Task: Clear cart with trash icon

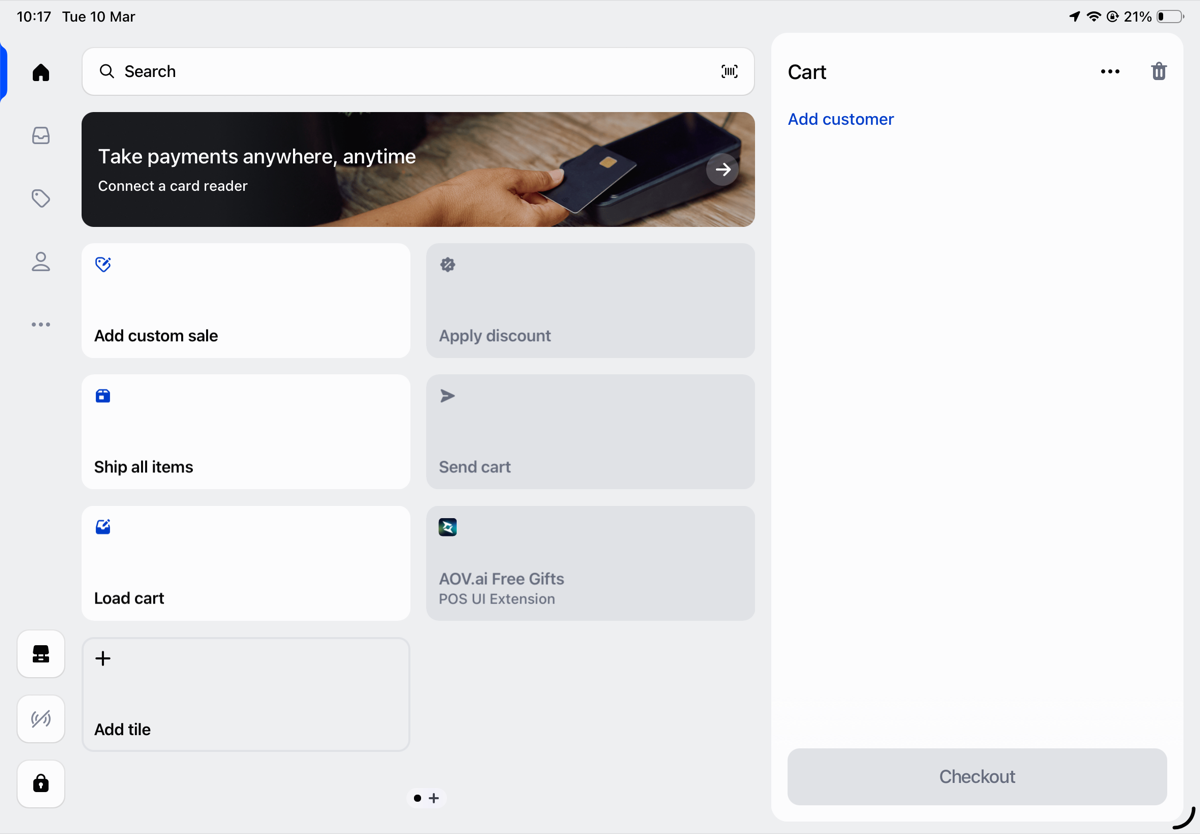Action: click(1158, 71)
